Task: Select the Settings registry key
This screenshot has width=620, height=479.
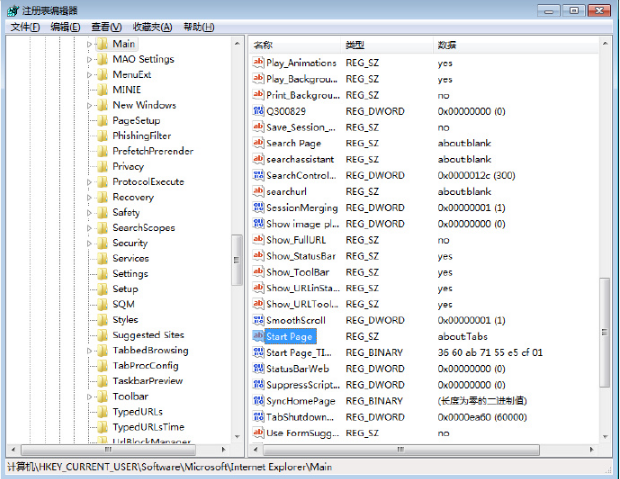Action: [130, 274]
